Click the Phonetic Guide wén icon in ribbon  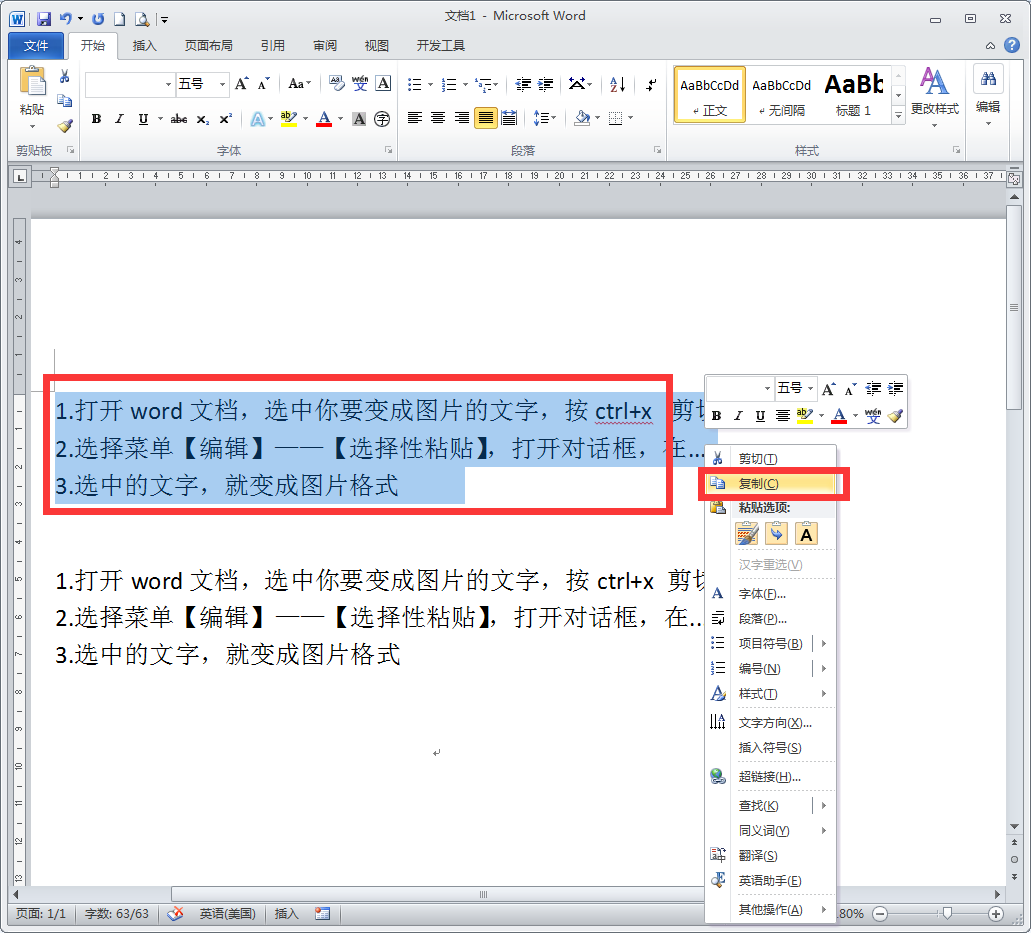pos(360,84)
